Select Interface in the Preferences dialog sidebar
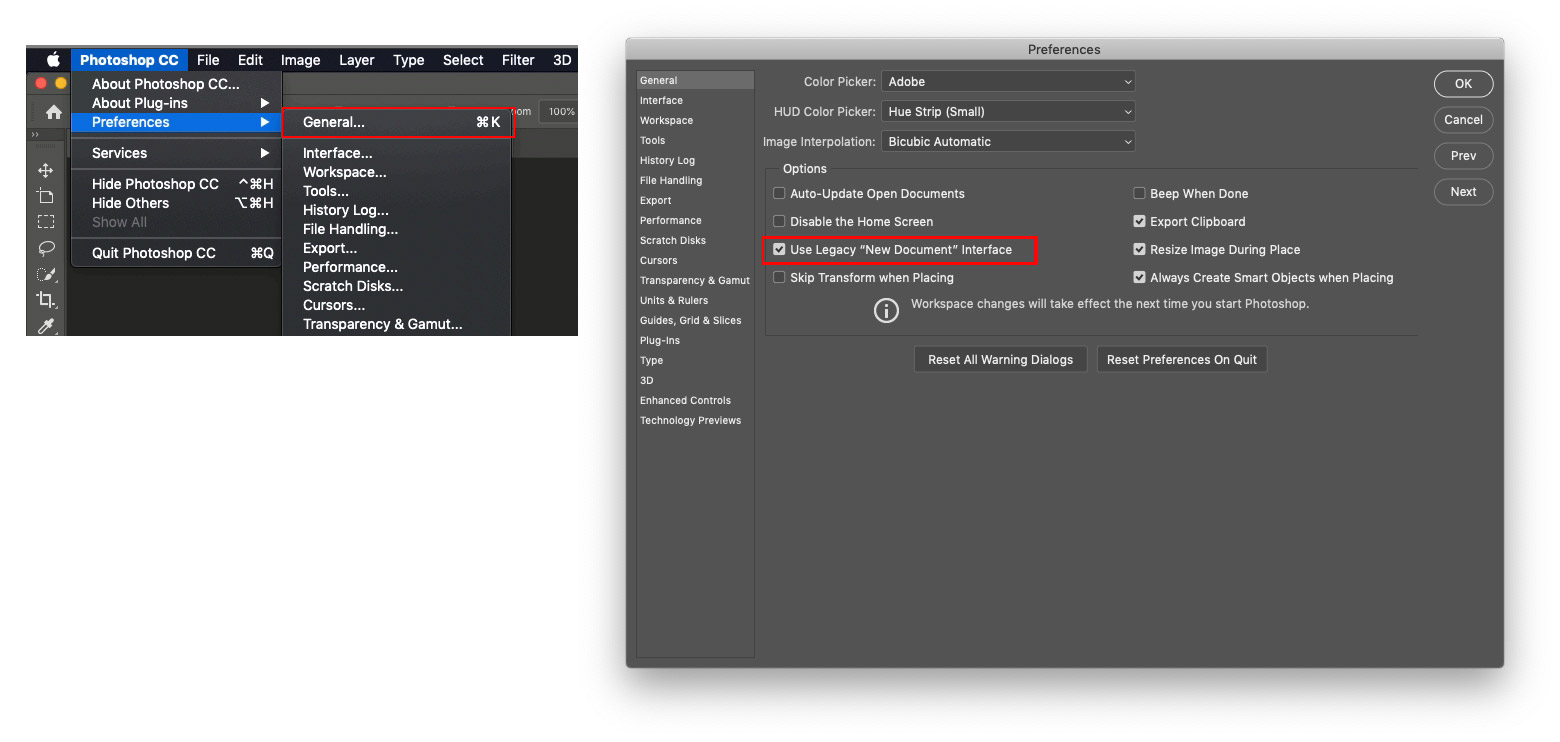This screenshot has height=742, width=1560. point(695,100)
